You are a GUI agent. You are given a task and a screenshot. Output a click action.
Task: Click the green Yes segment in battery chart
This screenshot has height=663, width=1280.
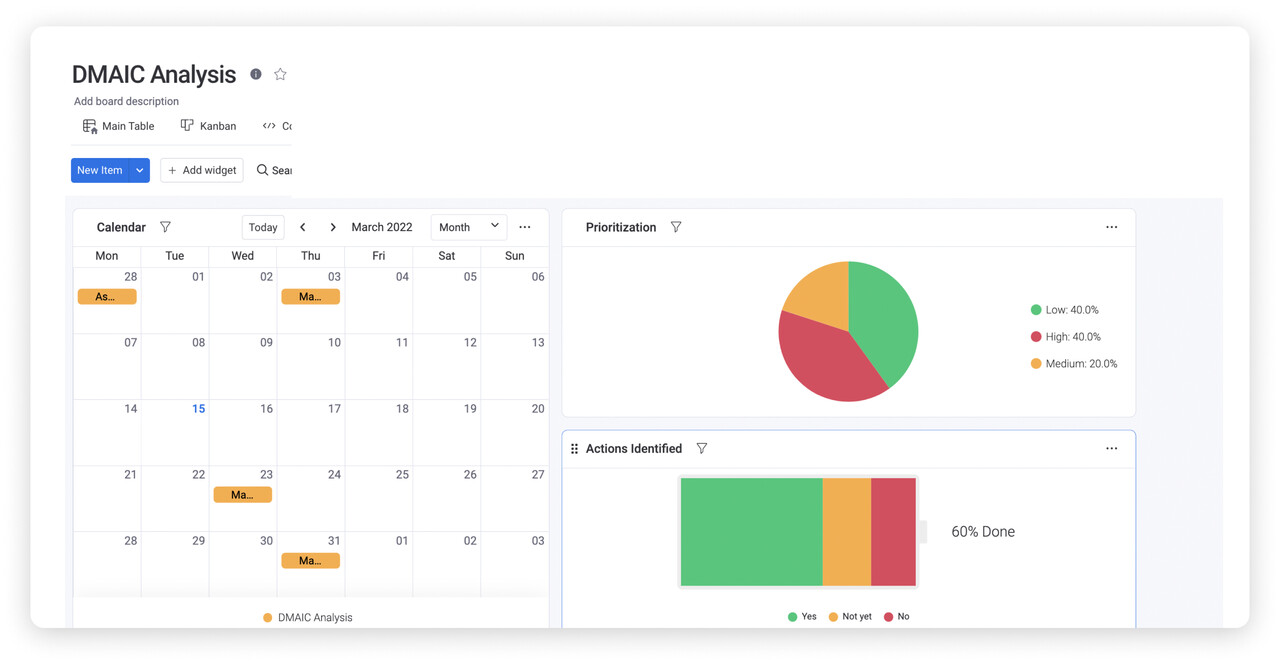coord(751,531)
